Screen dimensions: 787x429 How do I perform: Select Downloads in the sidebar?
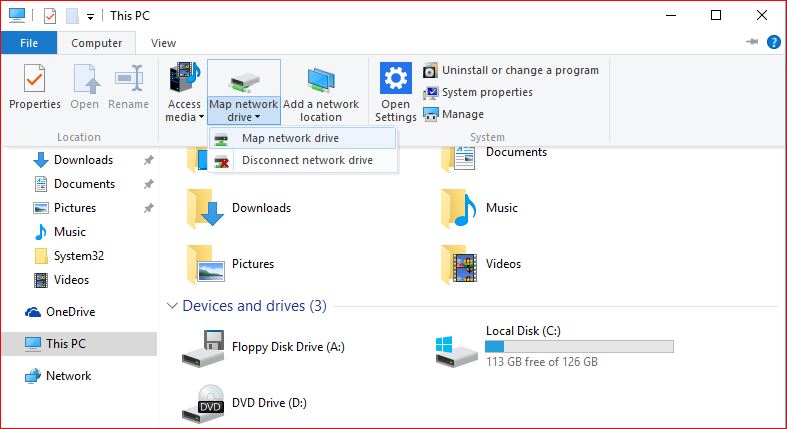click(x=83, y=160)
